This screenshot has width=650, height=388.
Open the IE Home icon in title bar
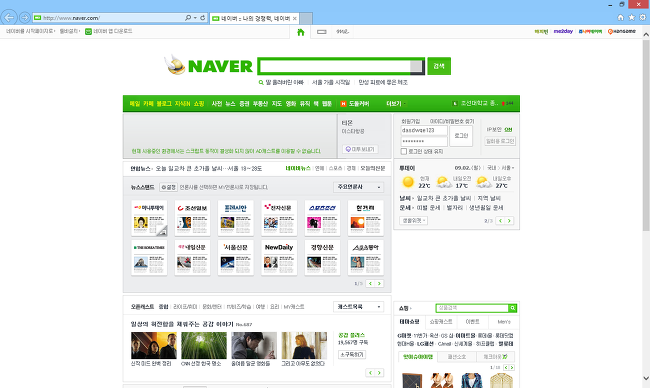coord(620,17)
